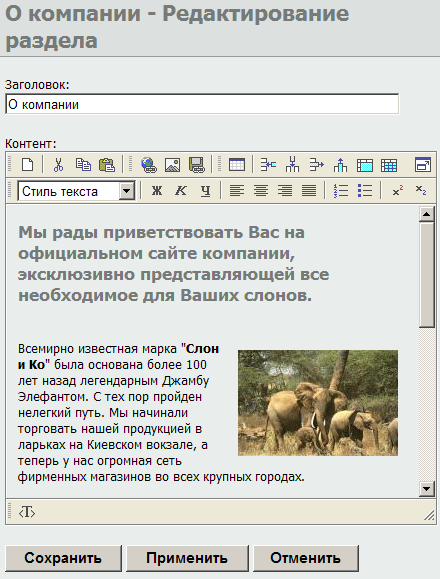440x579 pixels.
Task: Open cell properties icon with cyan cell
Action: tap(365, 165)
